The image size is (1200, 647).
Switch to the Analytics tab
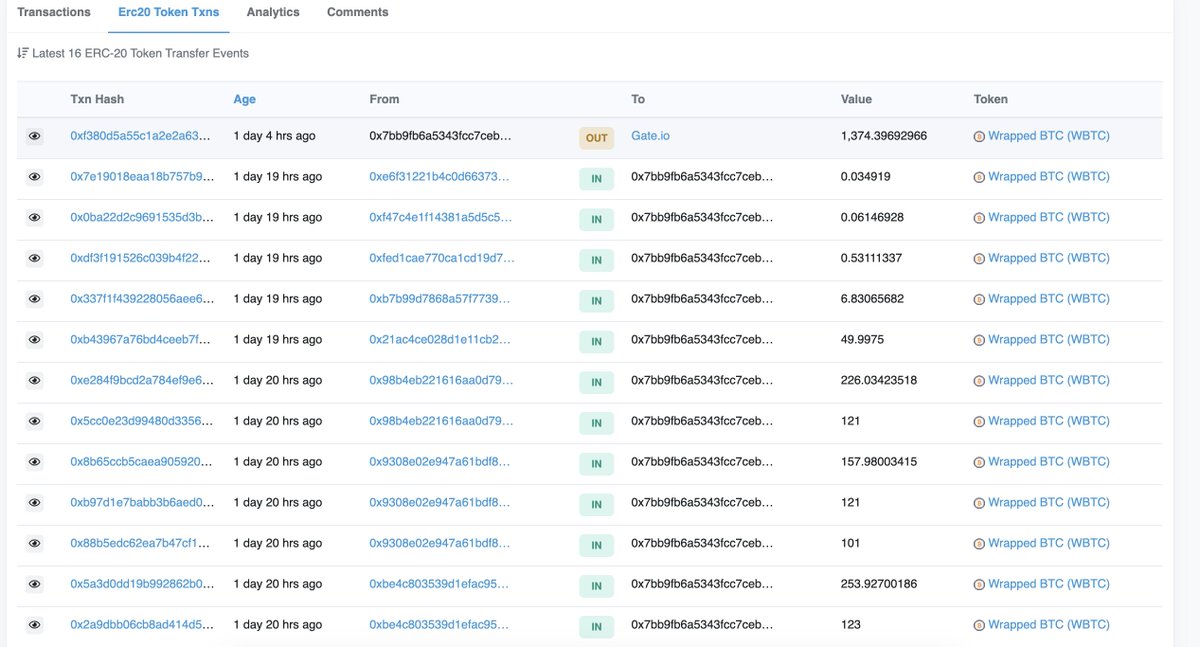point(272,12)
